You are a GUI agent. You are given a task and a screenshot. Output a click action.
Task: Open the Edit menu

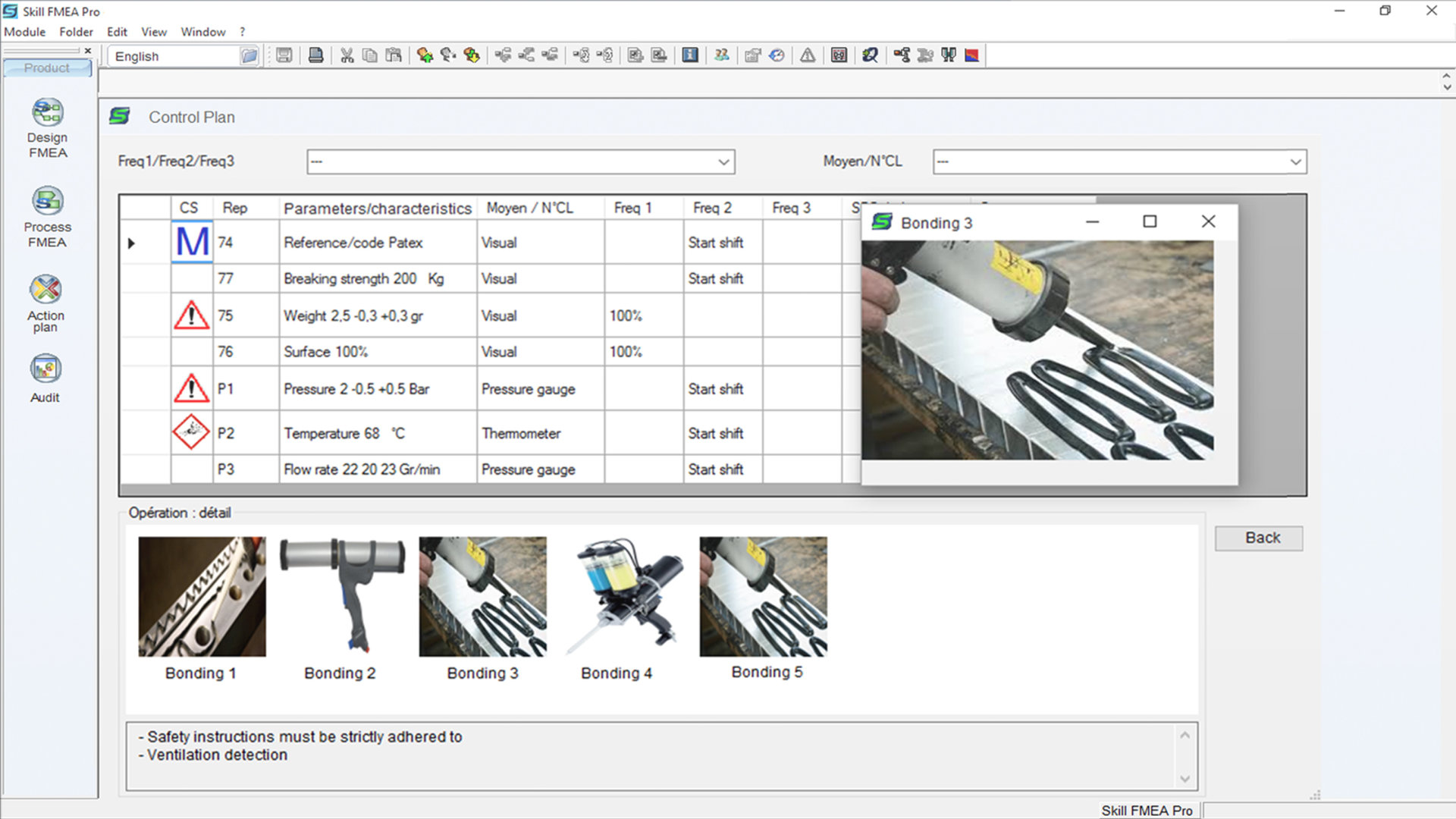point(117,32)
